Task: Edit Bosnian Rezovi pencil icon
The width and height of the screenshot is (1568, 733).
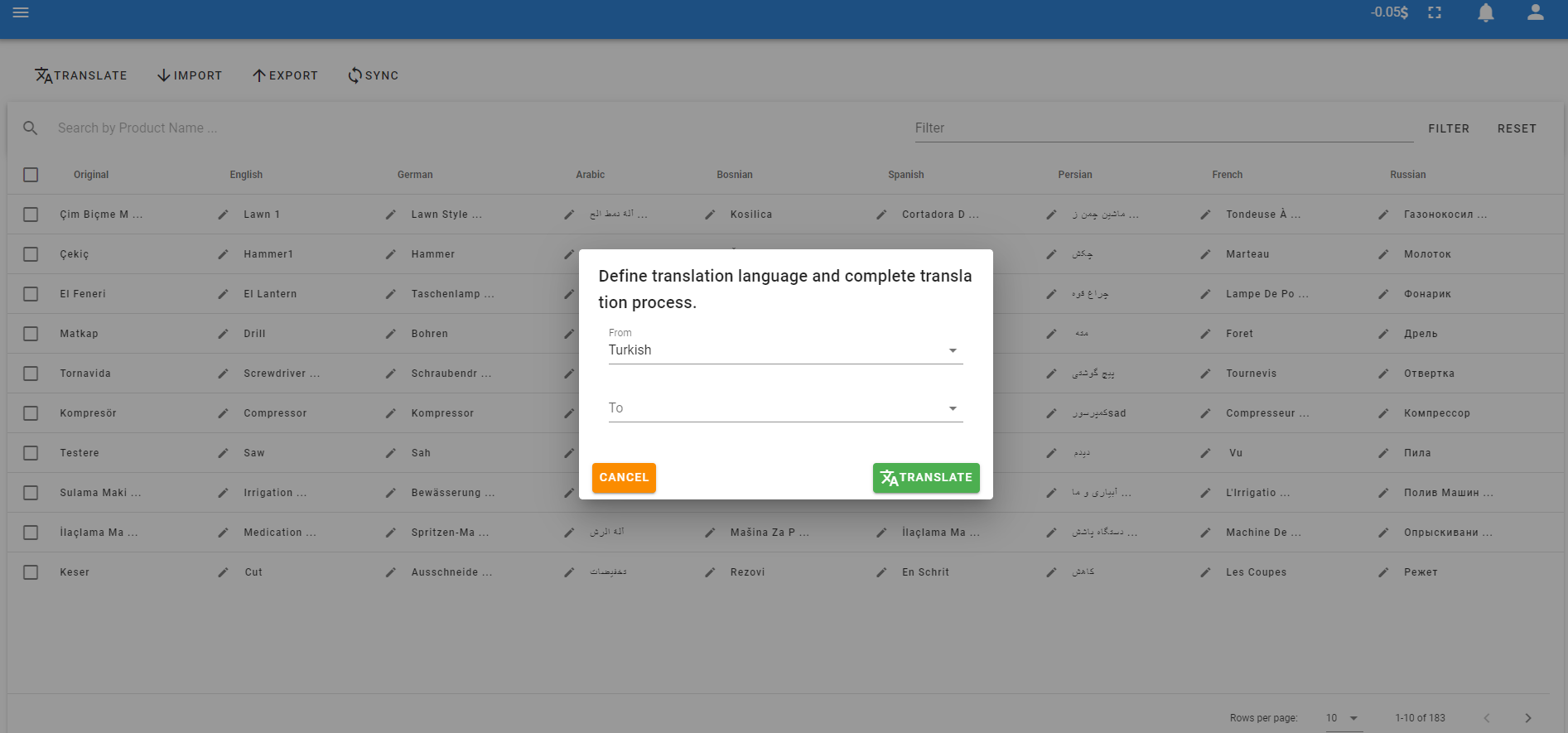Action: click(x=710, y=572)
